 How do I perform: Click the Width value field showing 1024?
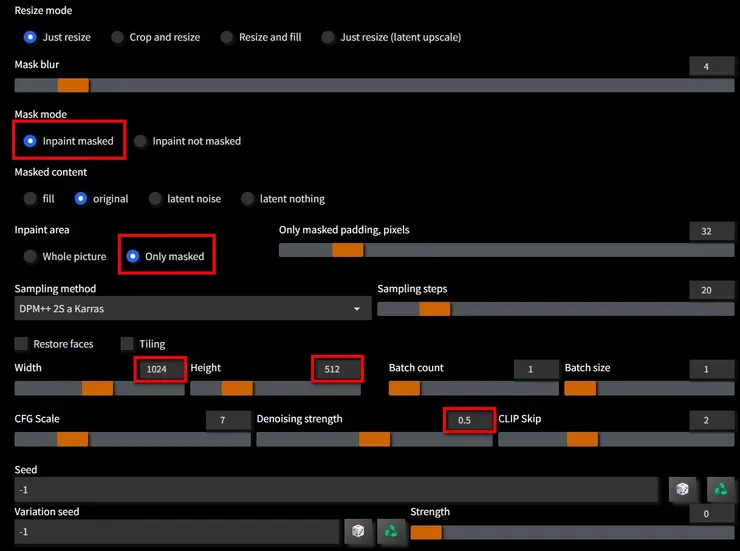point(161,369)
